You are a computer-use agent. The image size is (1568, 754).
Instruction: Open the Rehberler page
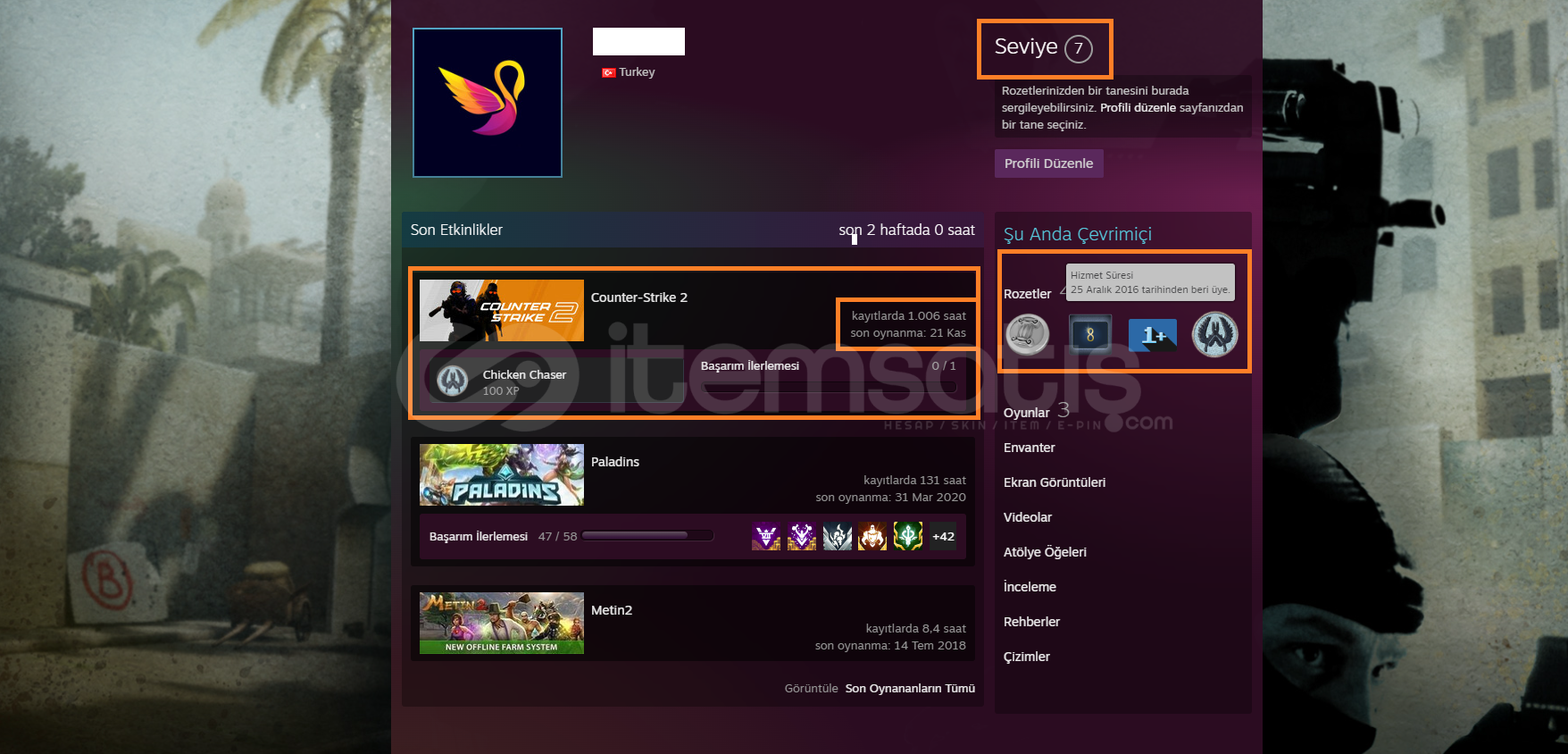pyautogui.click(x=1032, y=622)
